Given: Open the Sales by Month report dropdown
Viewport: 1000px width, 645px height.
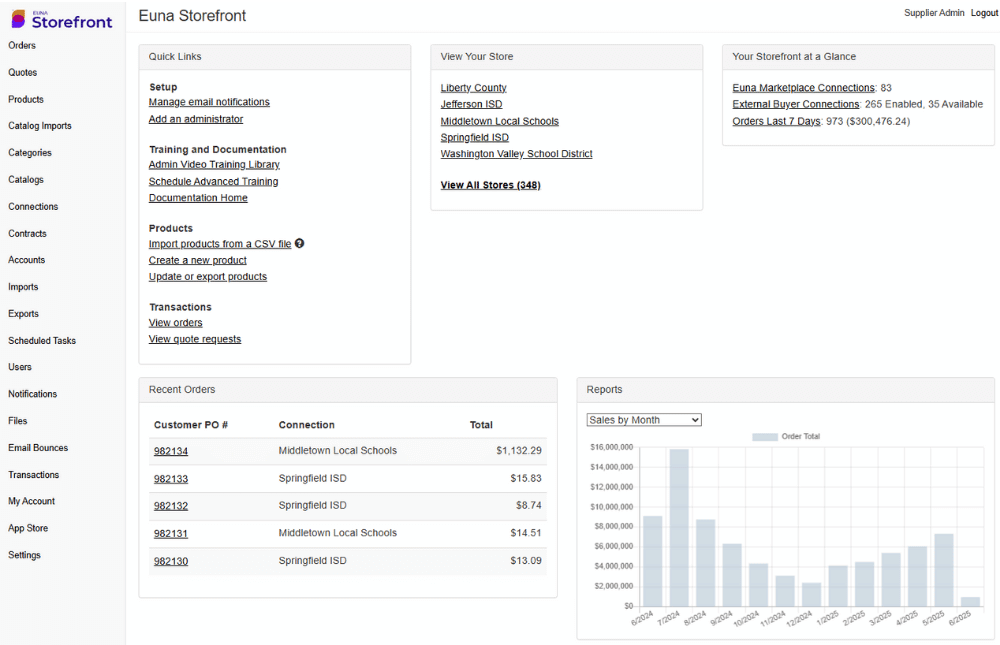Looking at the screenshot, I should 643,420.
